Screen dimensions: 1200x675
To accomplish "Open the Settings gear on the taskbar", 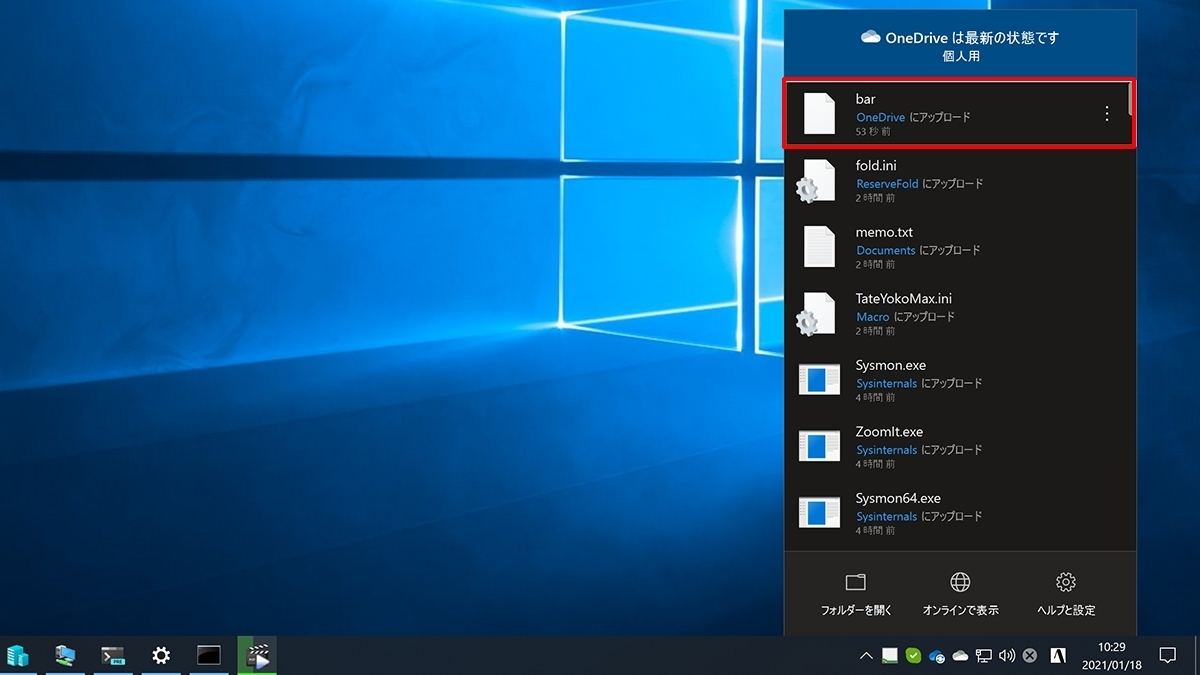I will [x=160, y=656].
